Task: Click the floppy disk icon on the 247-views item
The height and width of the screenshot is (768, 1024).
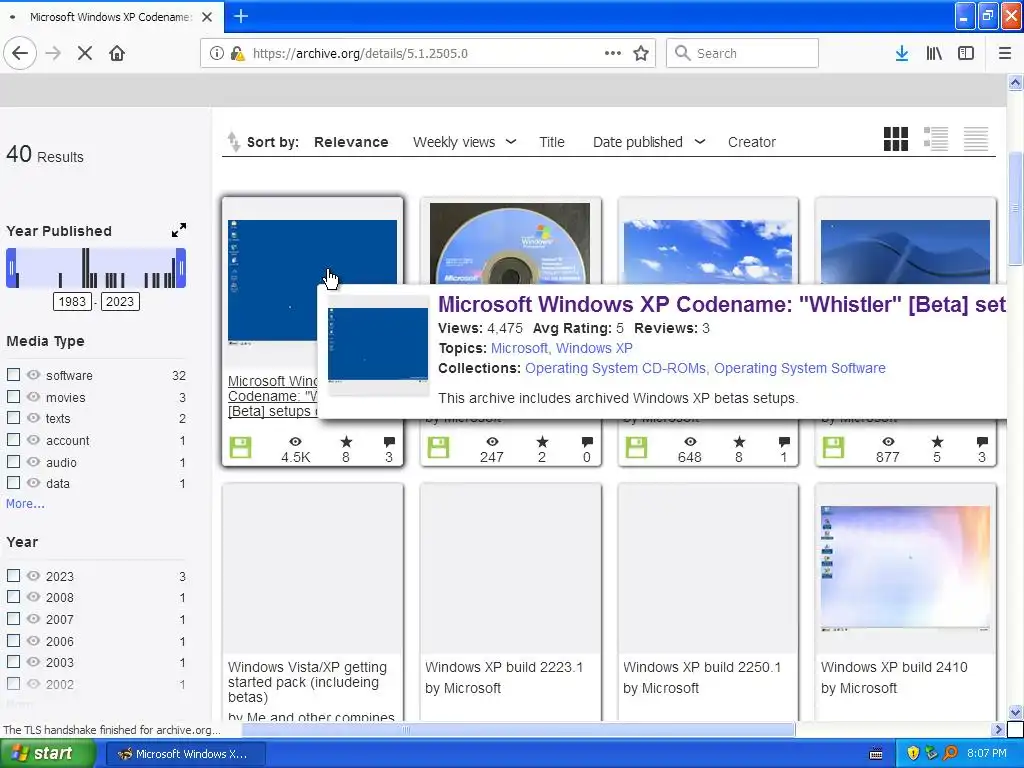Action: (x=438, y=447)
